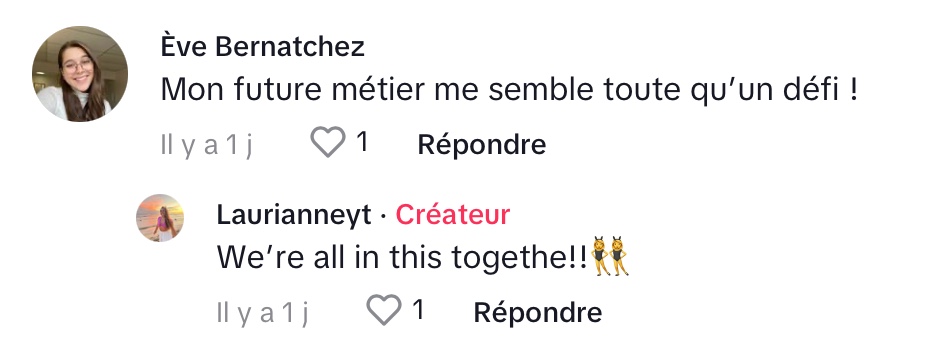The height and width of the screenshot is (360, 948).
Task: Click Répondre under Ève Bernatchez's comment
Action: pyautogui.click(x=482, y=145)
